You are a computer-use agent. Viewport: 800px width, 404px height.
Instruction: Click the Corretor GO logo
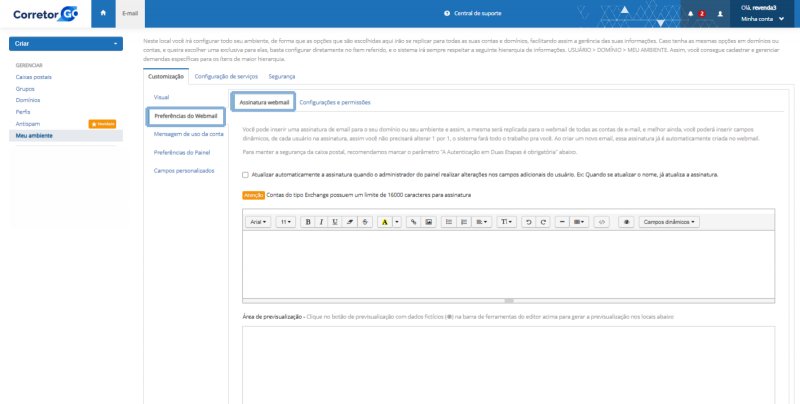(x=45, y=14)
